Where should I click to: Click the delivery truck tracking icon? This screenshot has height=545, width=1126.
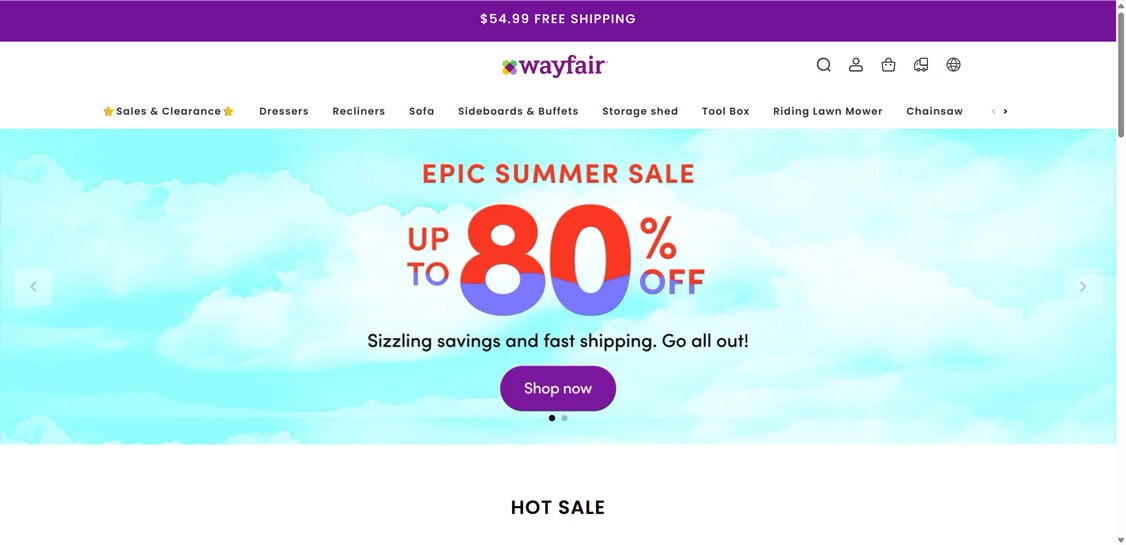921,65
